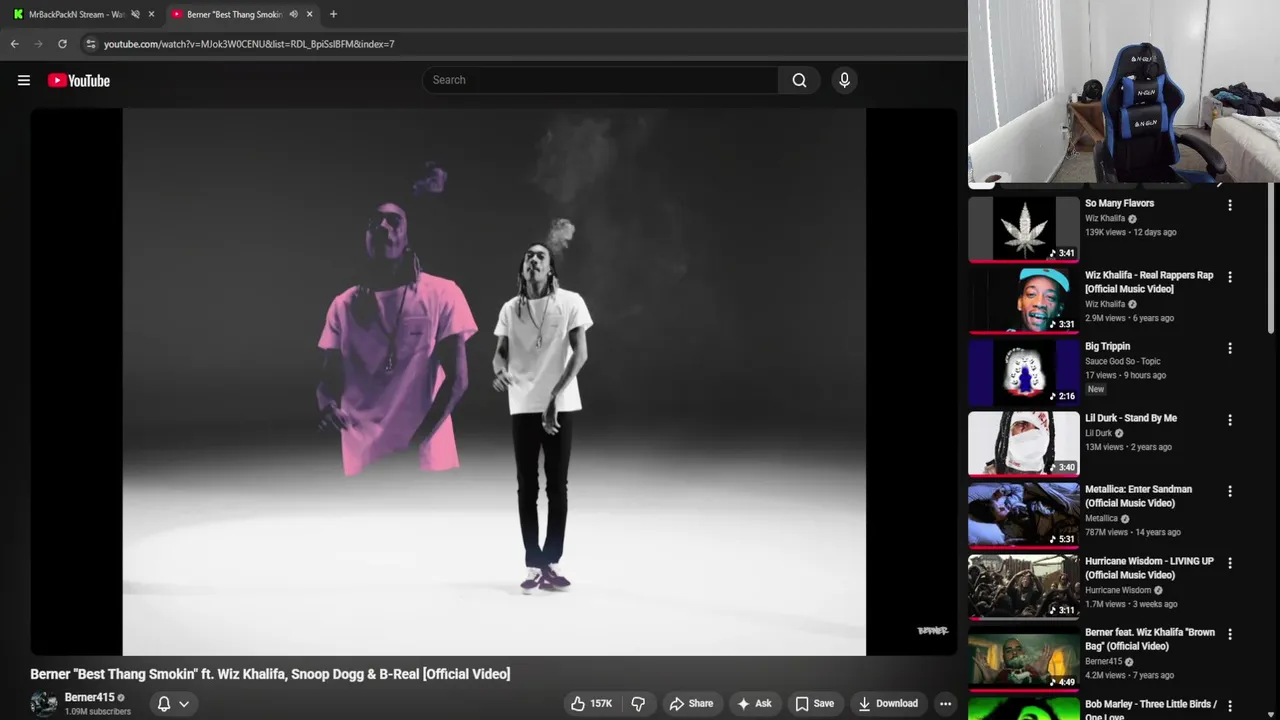Image resolution: width=1280 pixels, height=720 pixels.
Task: Open the Sauce God So - Topic channel
Action: pos(1122,361)
